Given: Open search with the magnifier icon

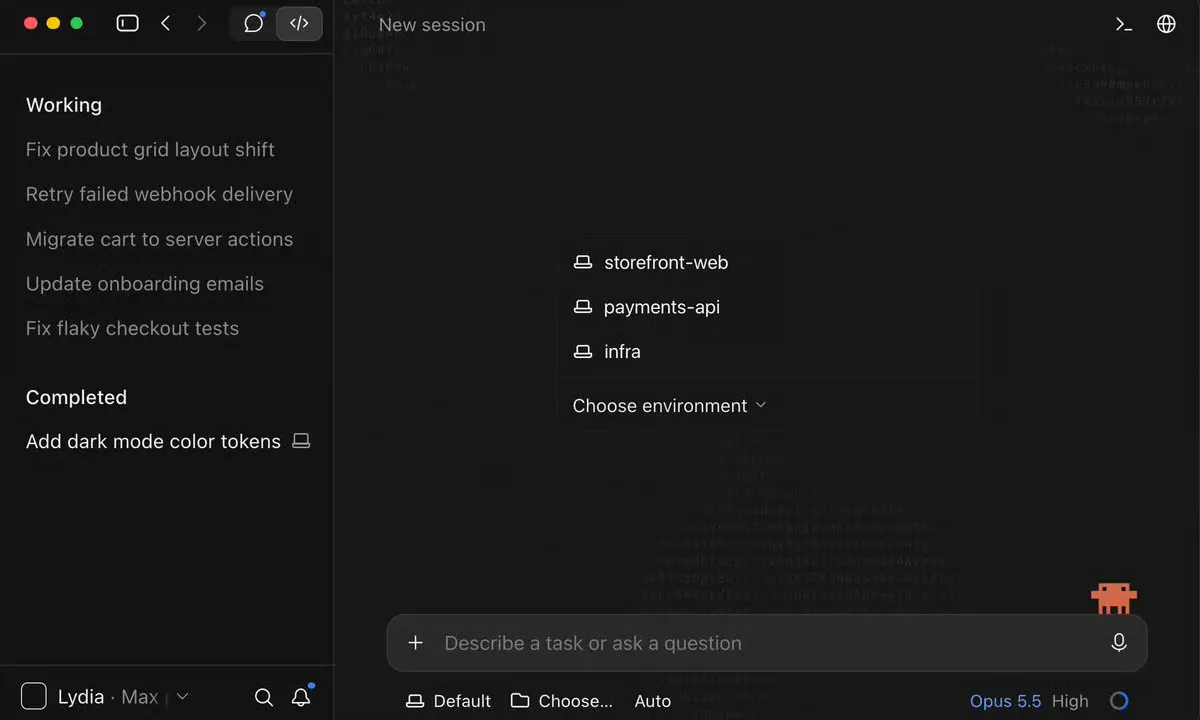Looking at the screenshot, I should [x=264, y=697].
